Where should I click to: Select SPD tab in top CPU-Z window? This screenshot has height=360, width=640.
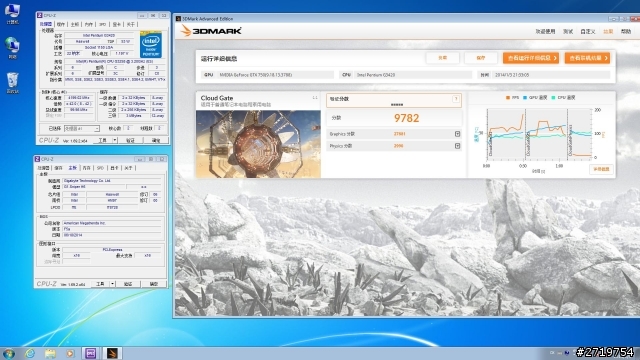coord(102,24)
